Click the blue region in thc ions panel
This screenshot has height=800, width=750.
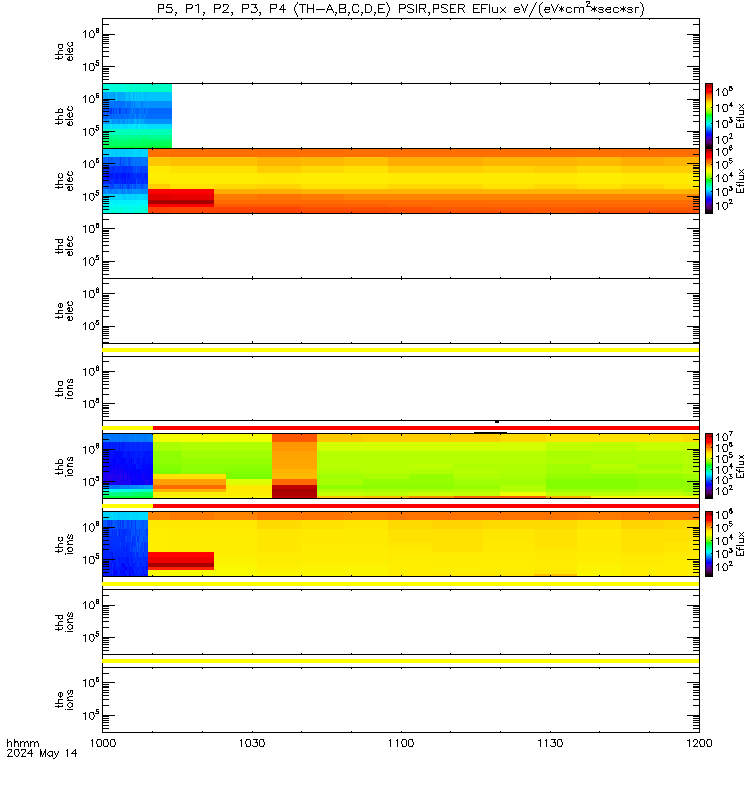125,548
